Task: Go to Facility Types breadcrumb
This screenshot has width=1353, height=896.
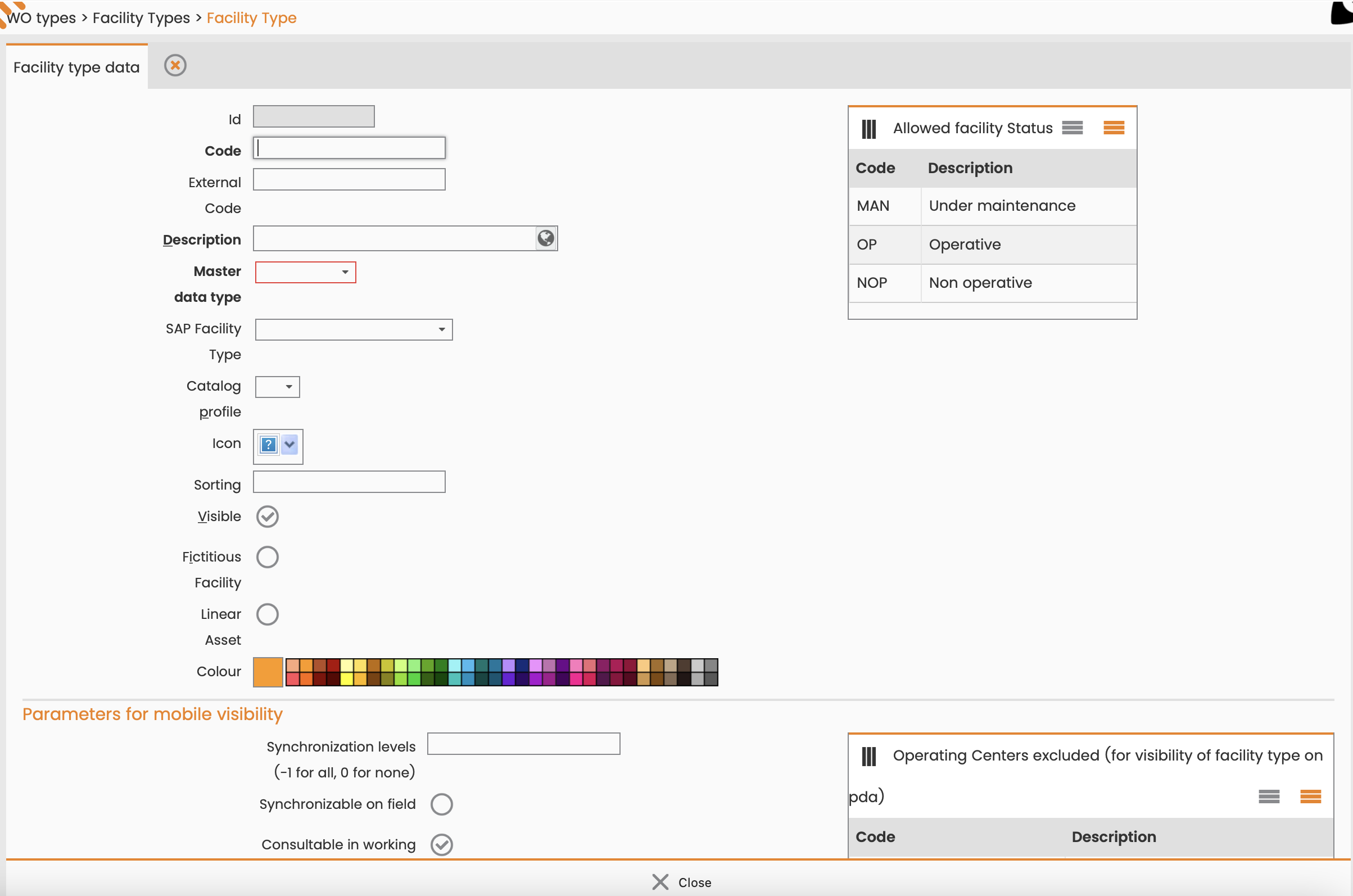Action: point(141,18)
